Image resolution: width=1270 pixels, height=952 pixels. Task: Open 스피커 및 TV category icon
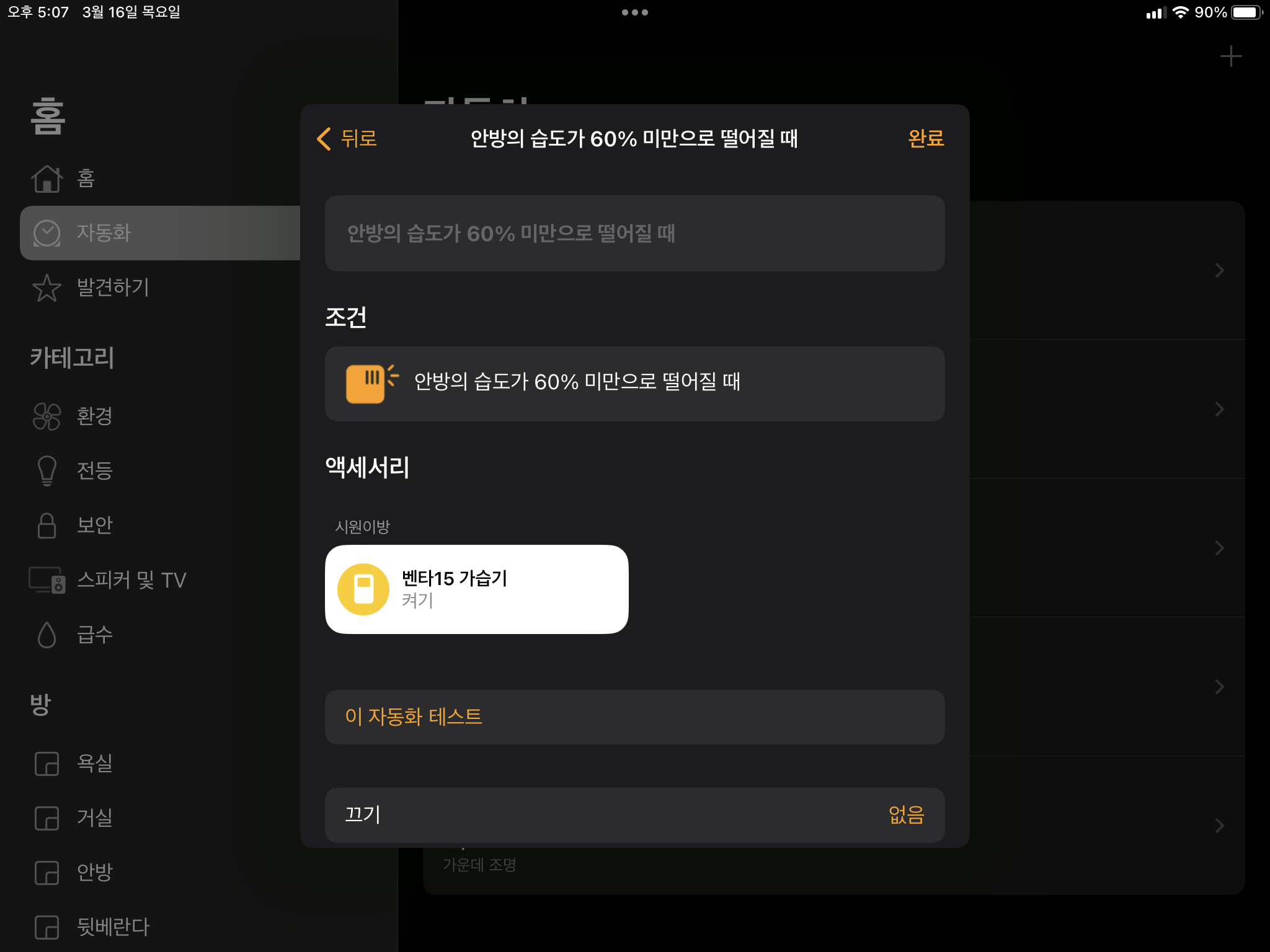point(47,580)
